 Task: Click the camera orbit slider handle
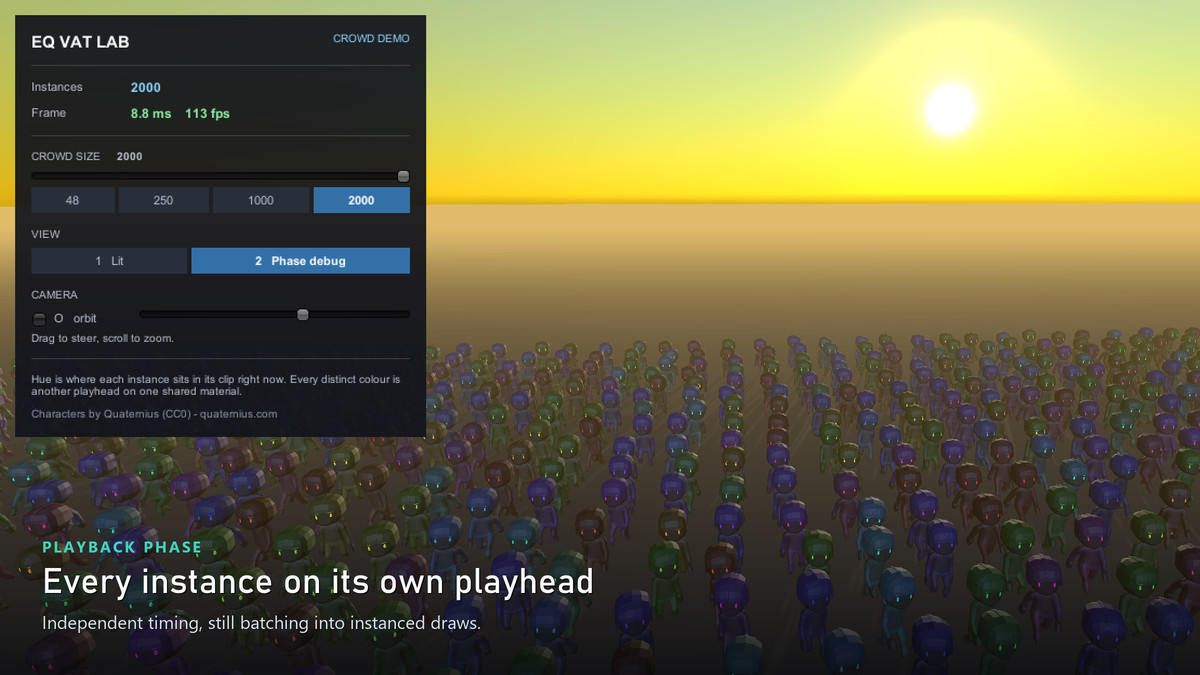303,314
